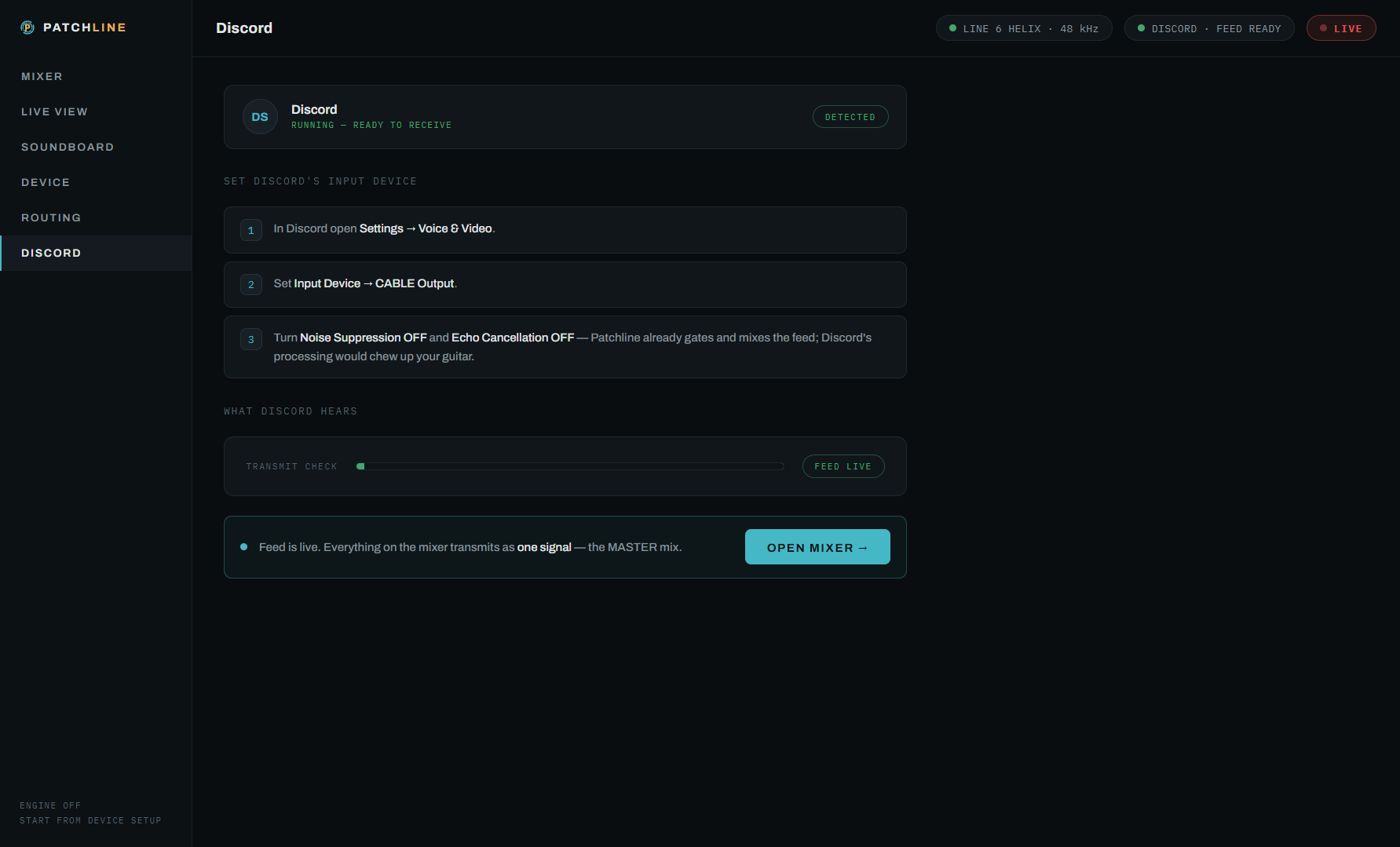Click the Discord Feed Ready status pill

click(x=1209, y=28)
